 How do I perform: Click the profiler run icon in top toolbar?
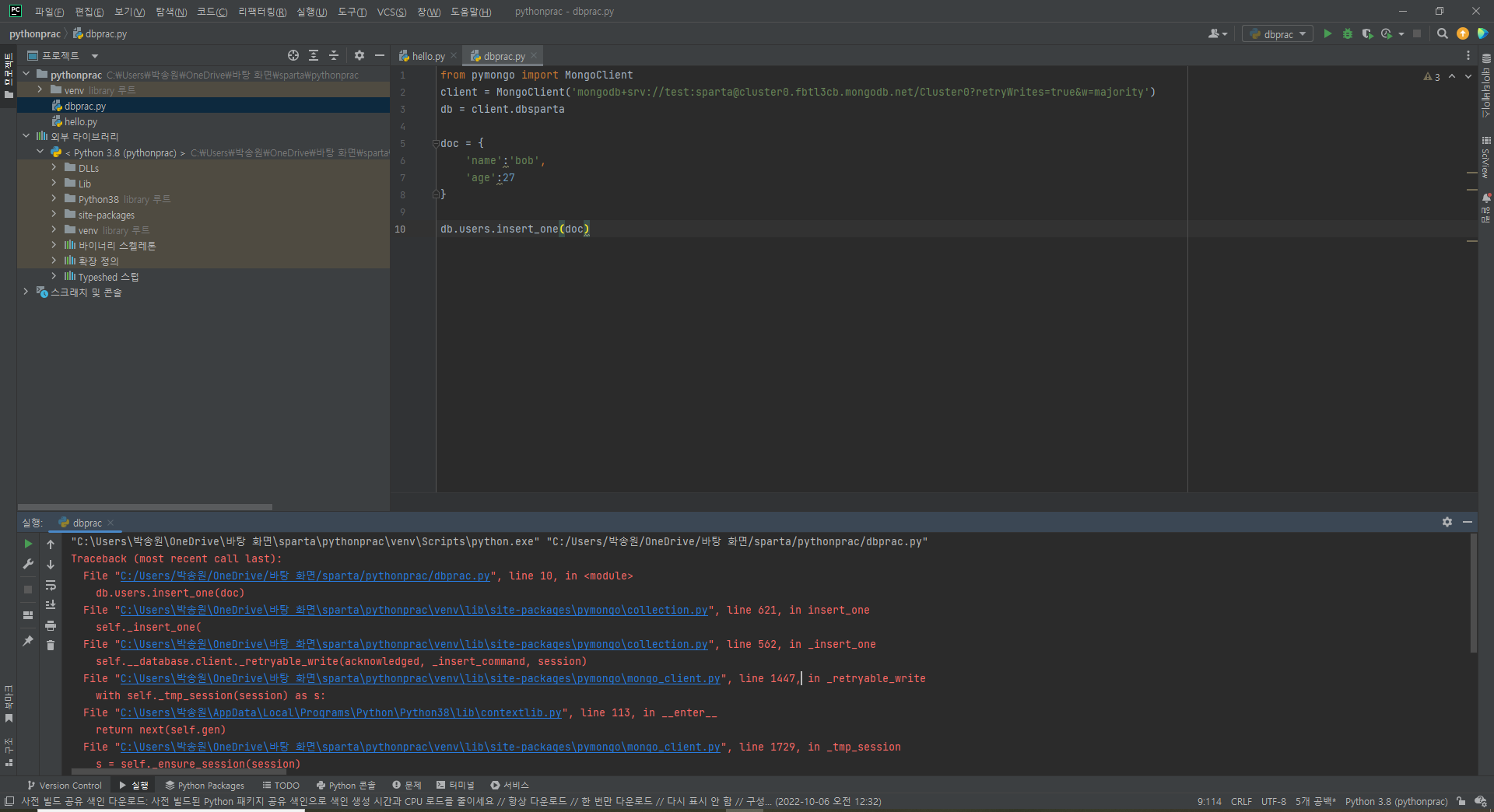1387,33
